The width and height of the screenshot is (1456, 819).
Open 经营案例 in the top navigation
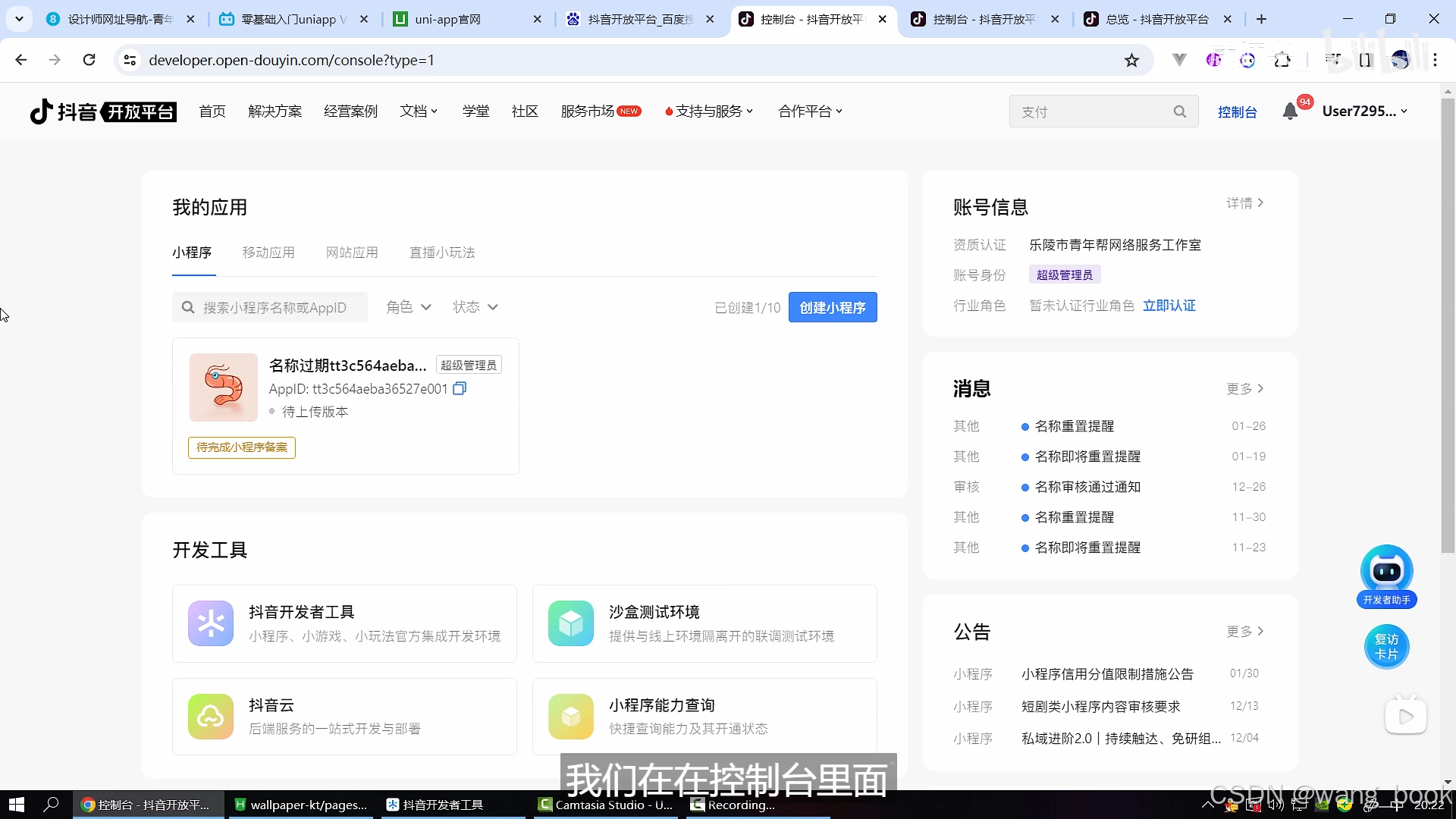tap(350, 111)
